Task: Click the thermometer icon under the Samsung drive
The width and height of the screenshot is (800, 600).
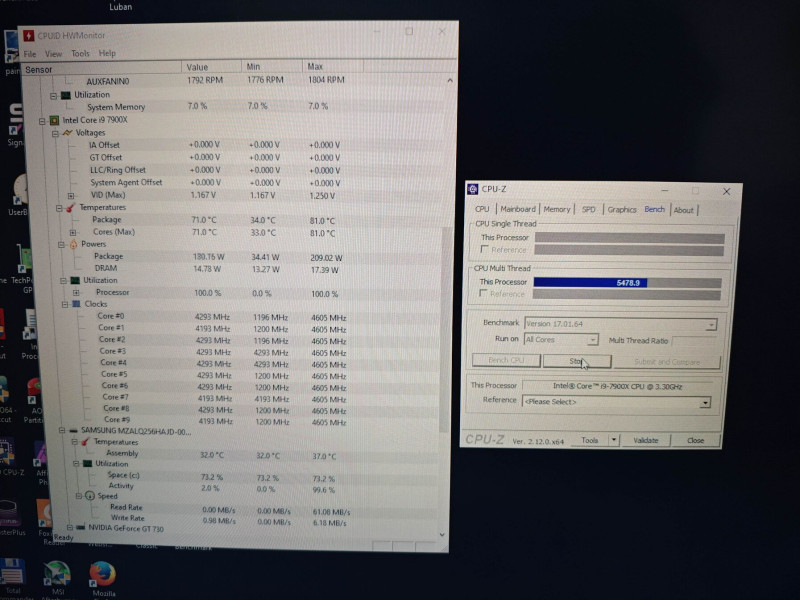Action: 85,442
